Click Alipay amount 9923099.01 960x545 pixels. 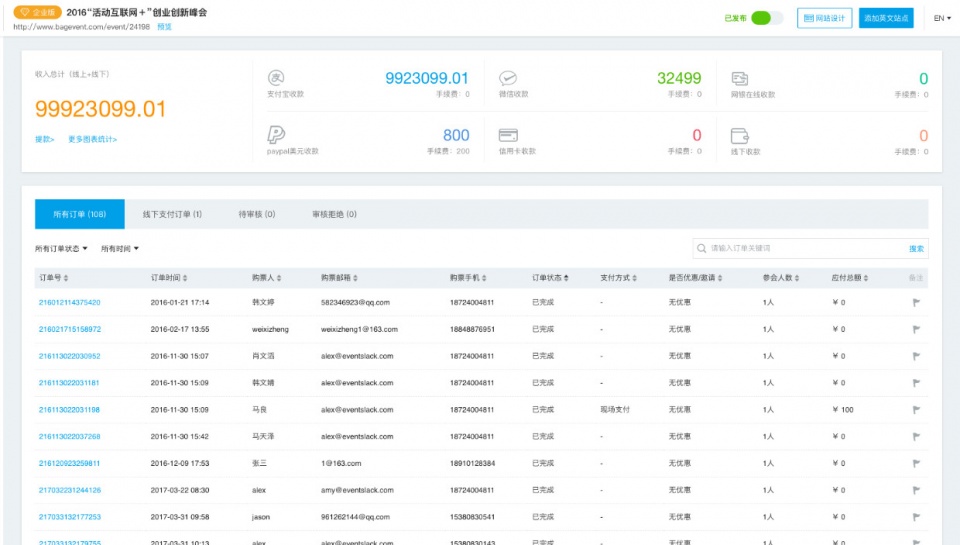(427, 78)
